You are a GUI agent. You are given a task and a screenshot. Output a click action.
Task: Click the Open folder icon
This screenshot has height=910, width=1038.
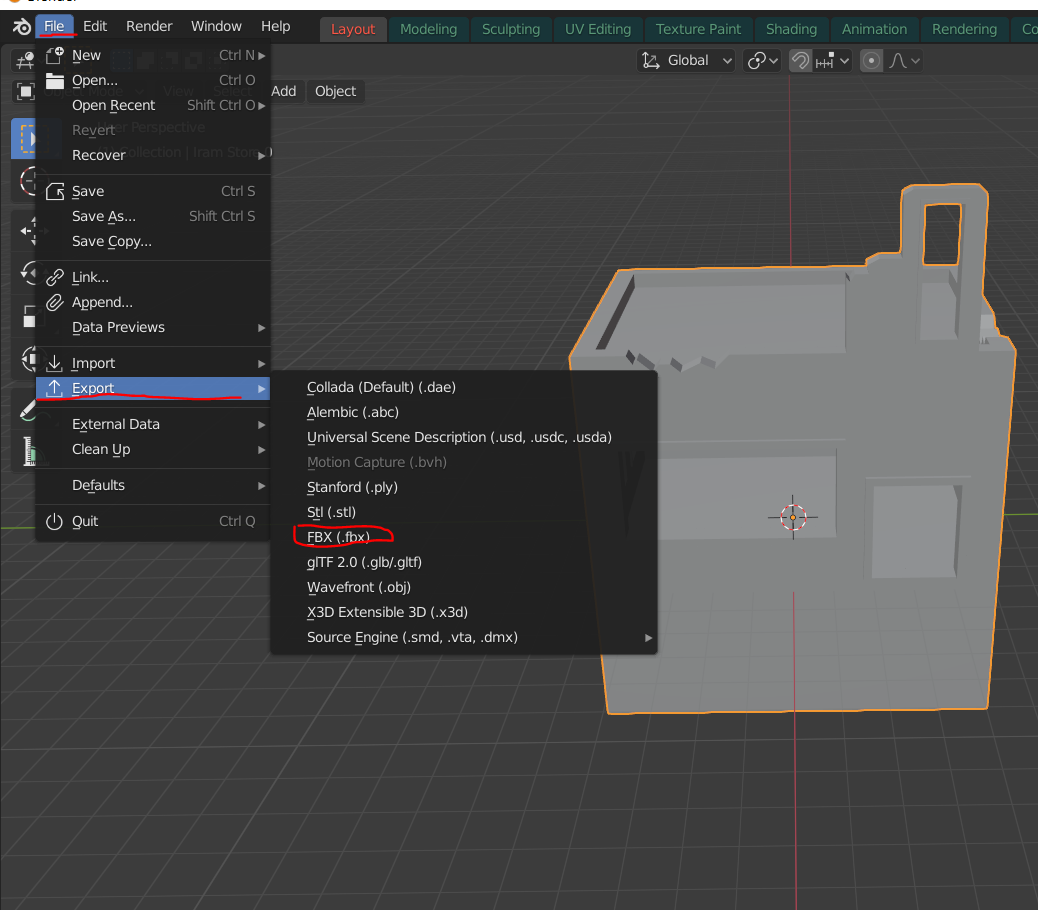point(54,80)
